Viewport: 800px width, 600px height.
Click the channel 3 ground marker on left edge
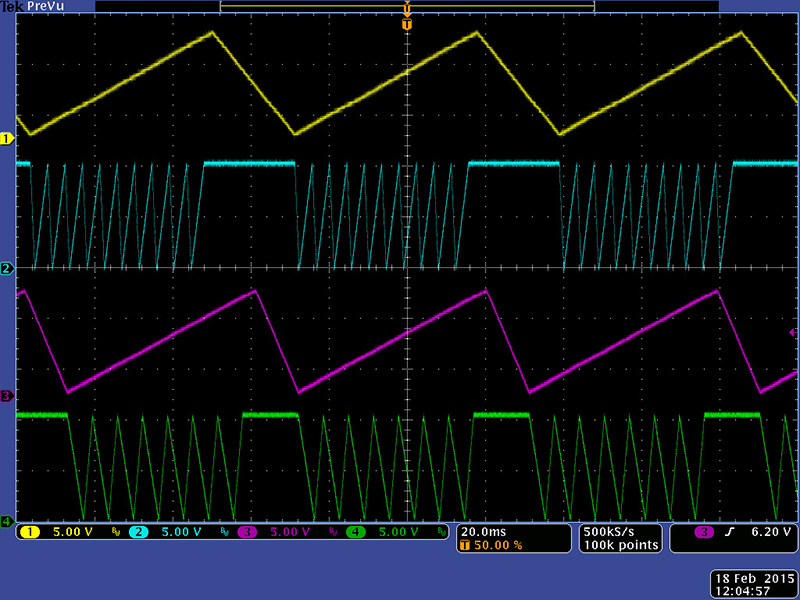(x=7, y=396)
